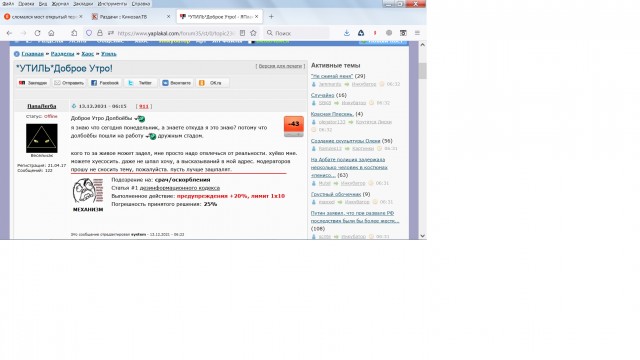Image resolution: width=640 pixels, height=360 pixels.
Task: Bookmark this page with star icon
Action: click(253, 33)
